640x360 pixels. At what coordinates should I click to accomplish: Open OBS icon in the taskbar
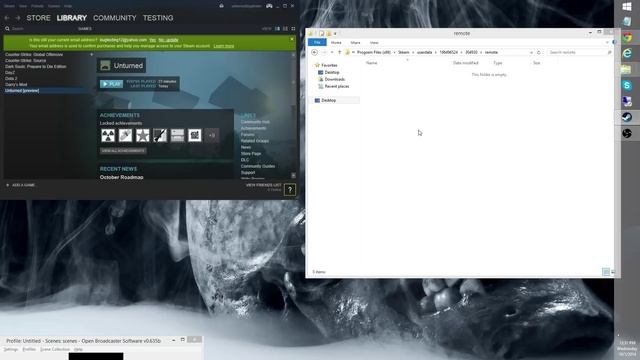point(627,133)
